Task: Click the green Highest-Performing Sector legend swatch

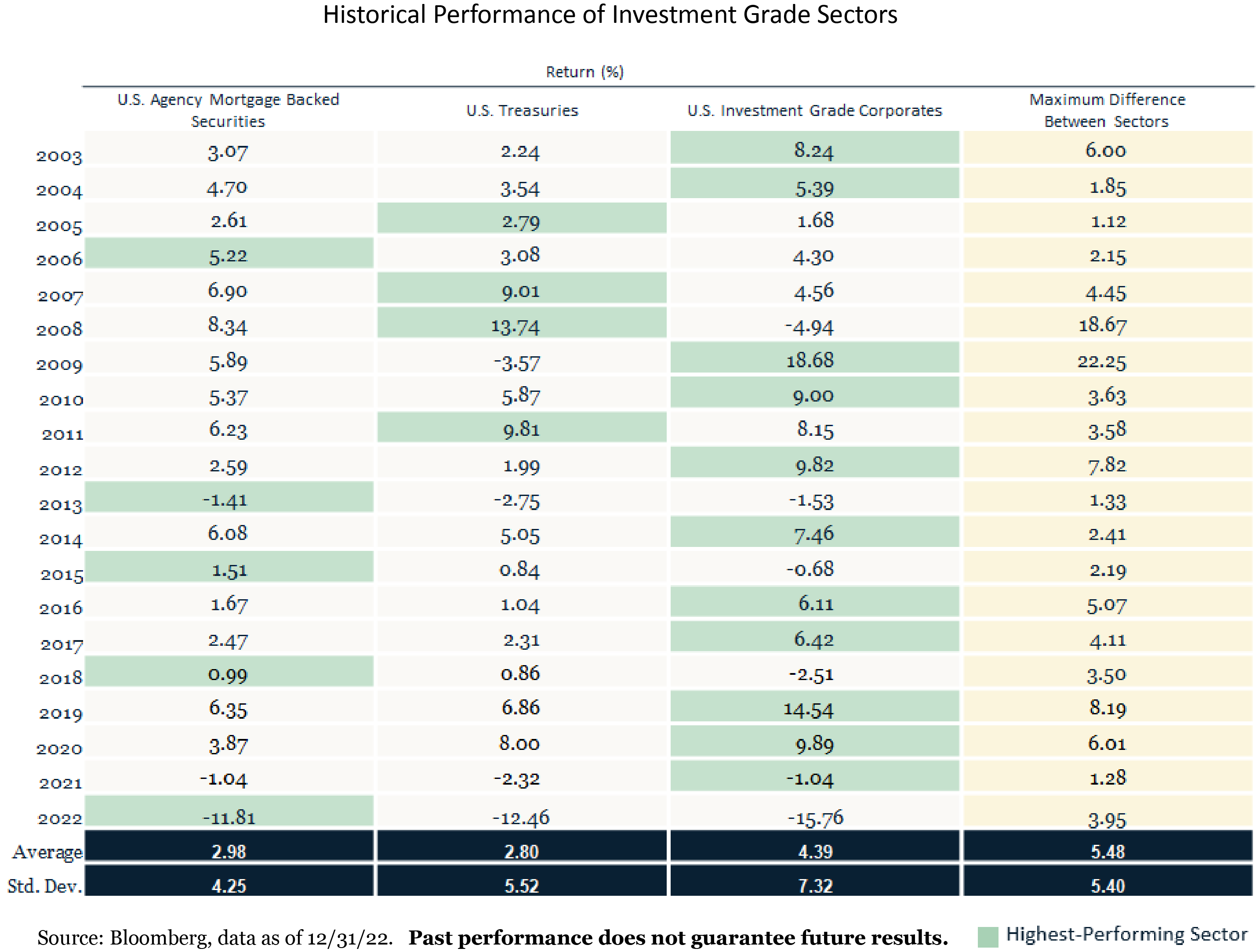Action: 988,937
